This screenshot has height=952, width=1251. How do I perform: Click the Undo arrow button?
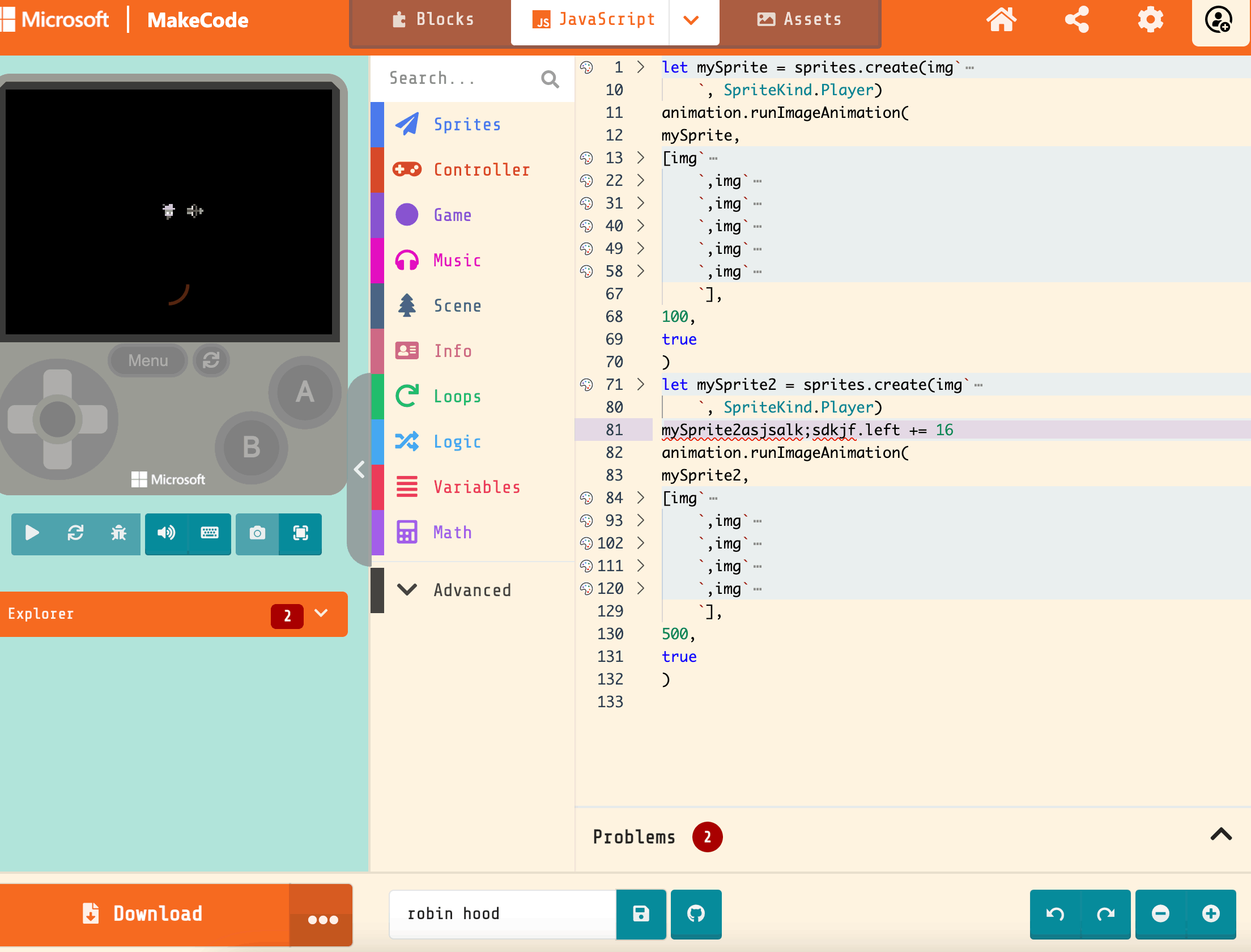pos(1055,913)
